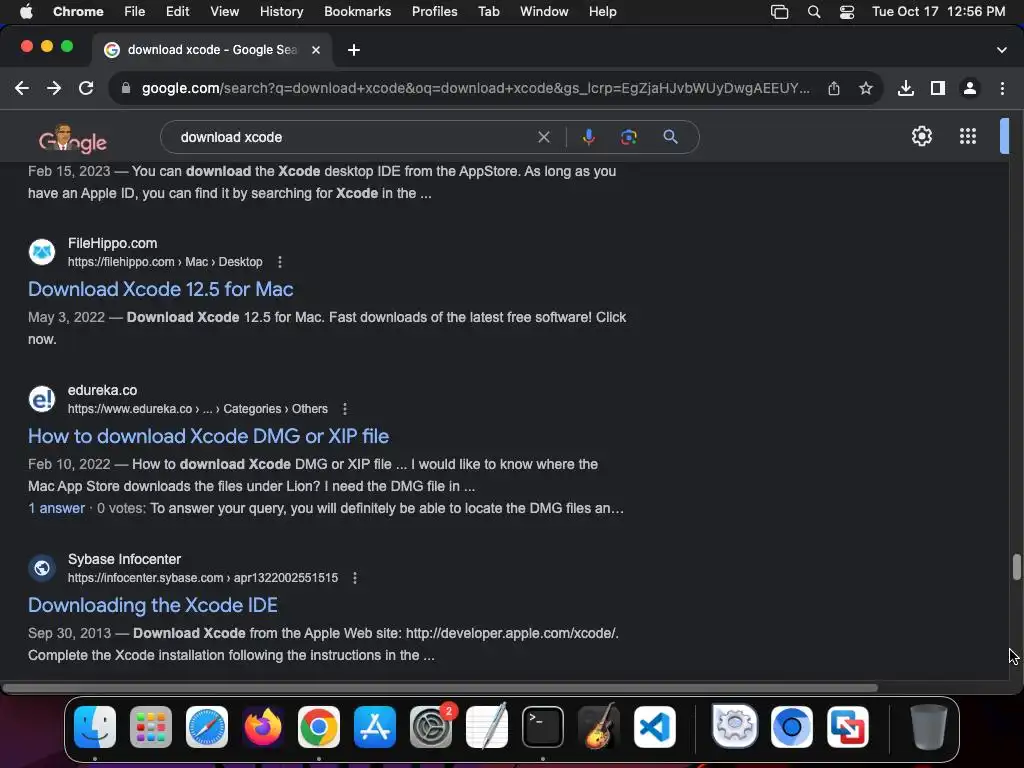
Task: Open the Help menu
Action: [602, 12]
